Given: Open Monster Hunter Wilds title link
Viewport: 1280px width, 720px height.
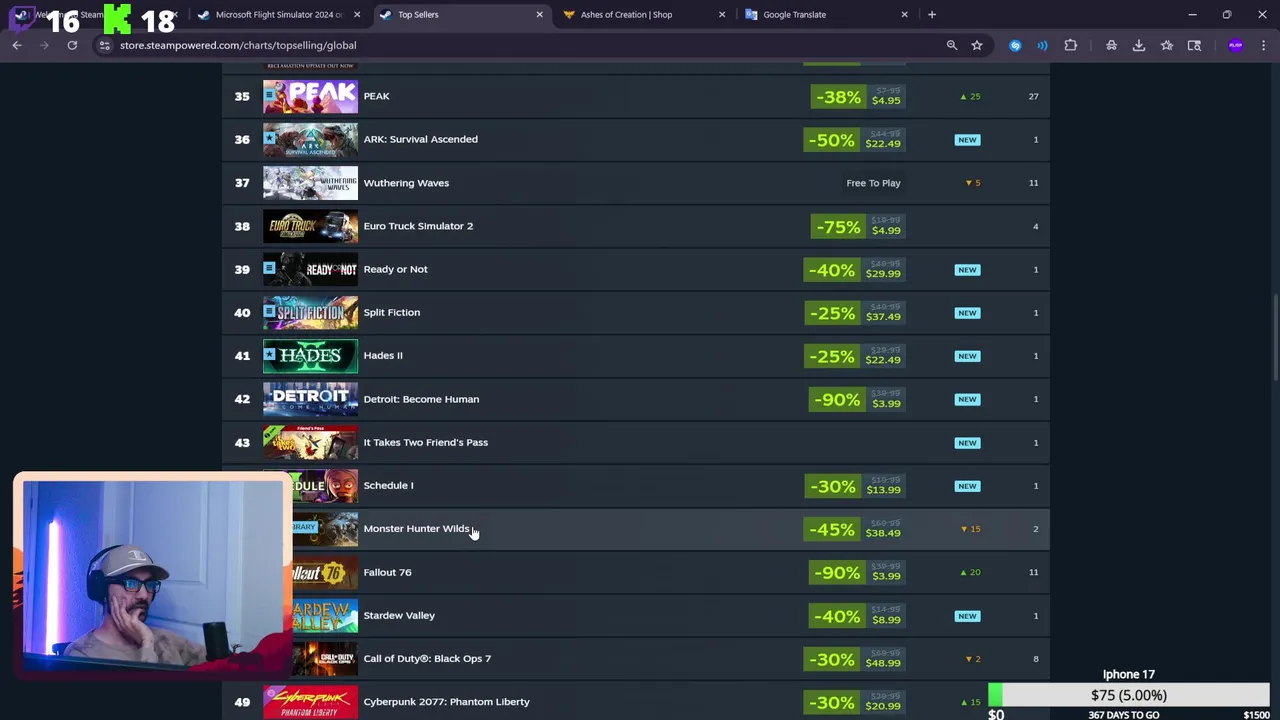Looking at the screenshot, I should pos(416,528).
